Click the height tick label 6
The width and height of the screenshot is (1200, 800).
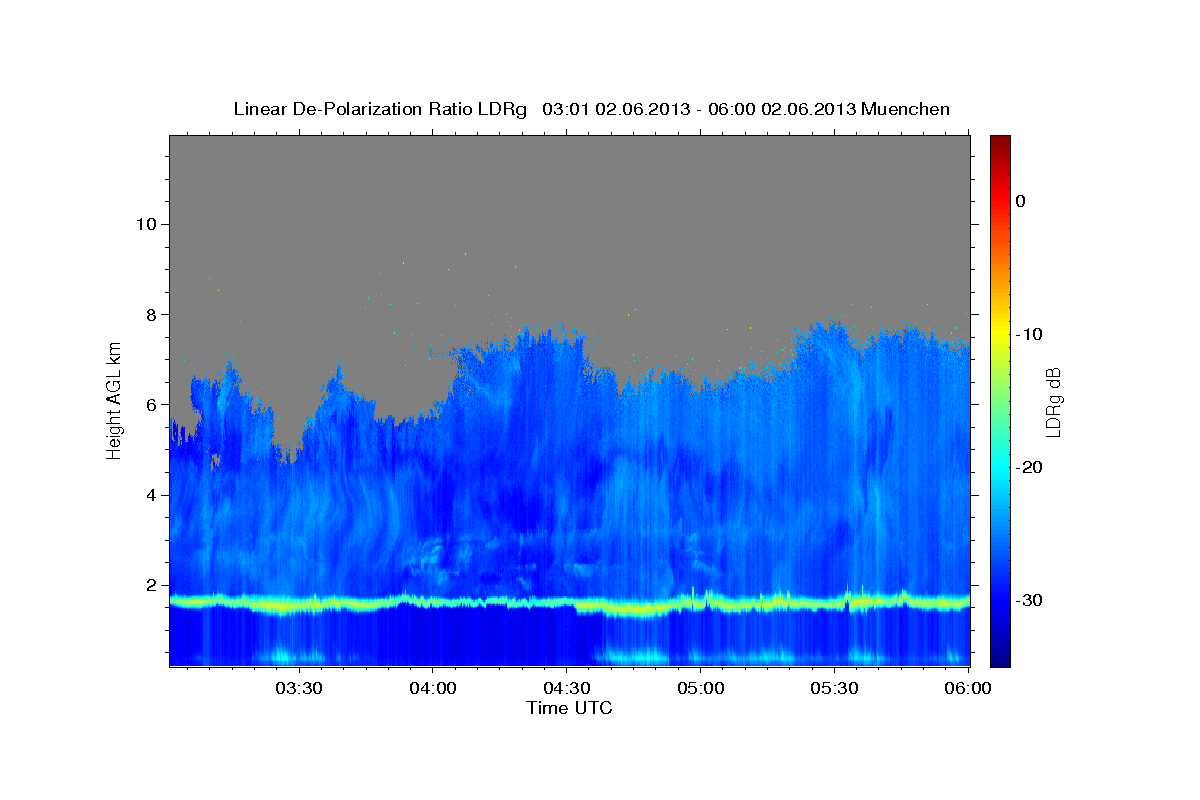149,405
